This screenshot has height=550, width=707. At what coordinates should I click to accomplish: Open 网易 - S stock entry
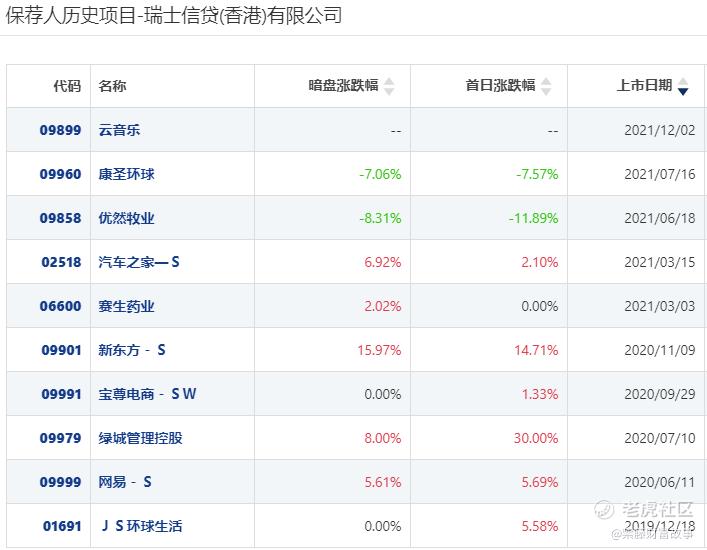click(x=126, y=482)
